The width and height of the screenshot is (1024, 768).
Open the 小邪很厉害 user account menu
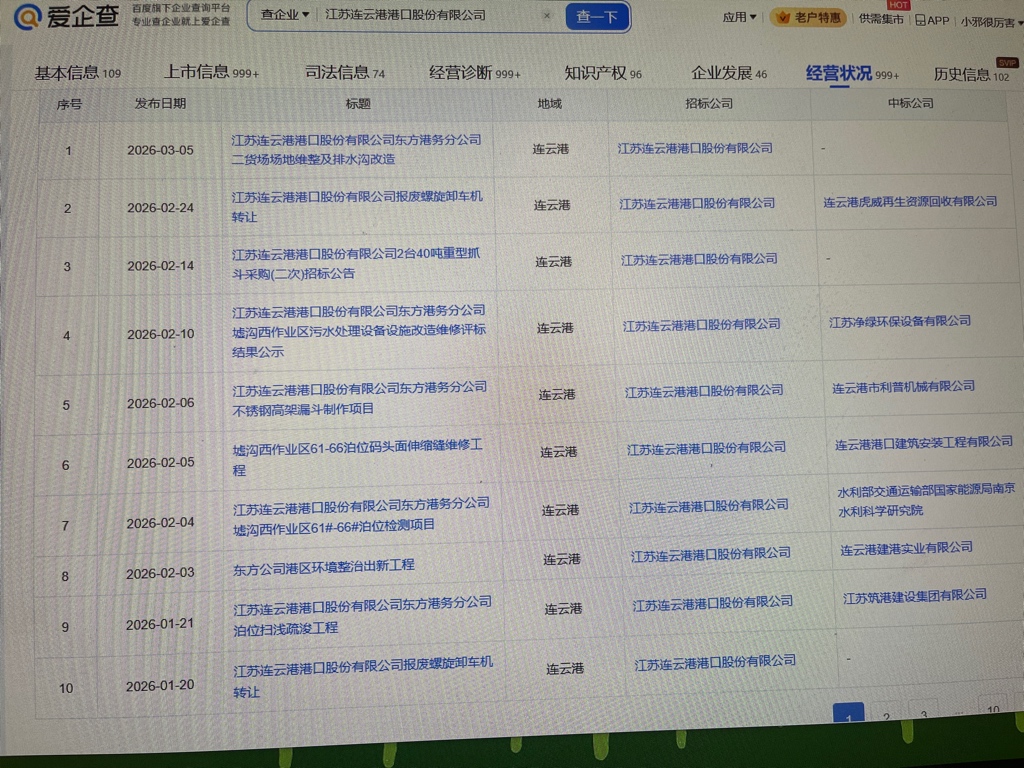[991, 22]
